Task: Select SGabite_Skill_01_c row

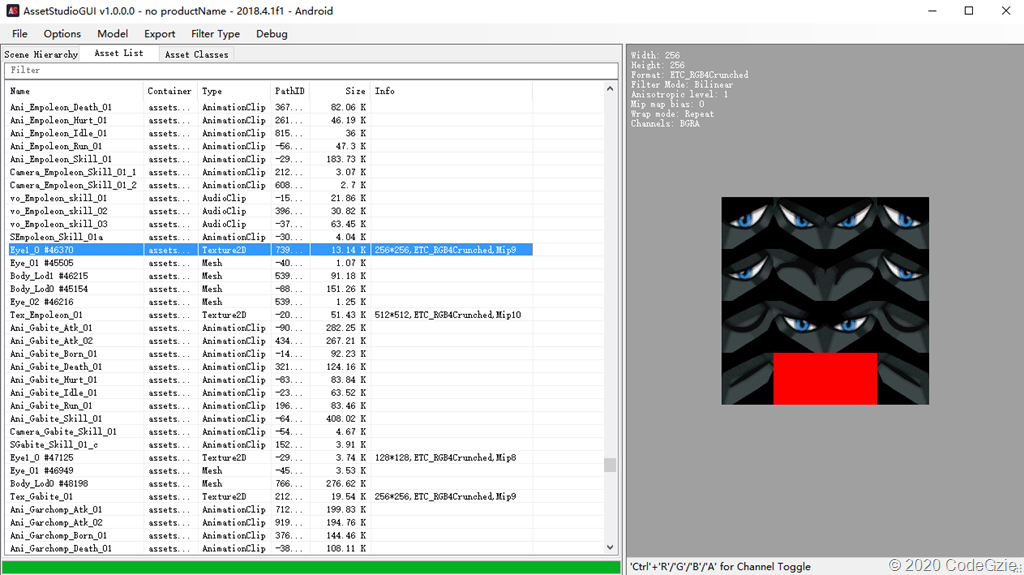Action: coord(270,445)
